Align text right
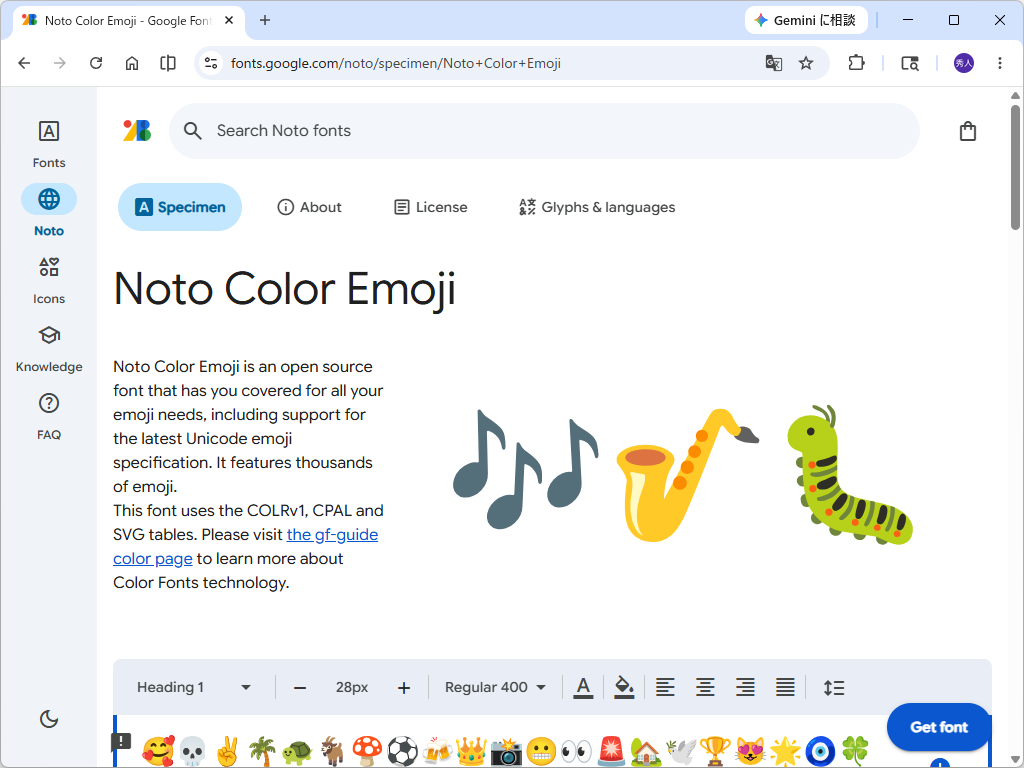The width and height of the screenshot is (1024, 768). pos(745,688)
